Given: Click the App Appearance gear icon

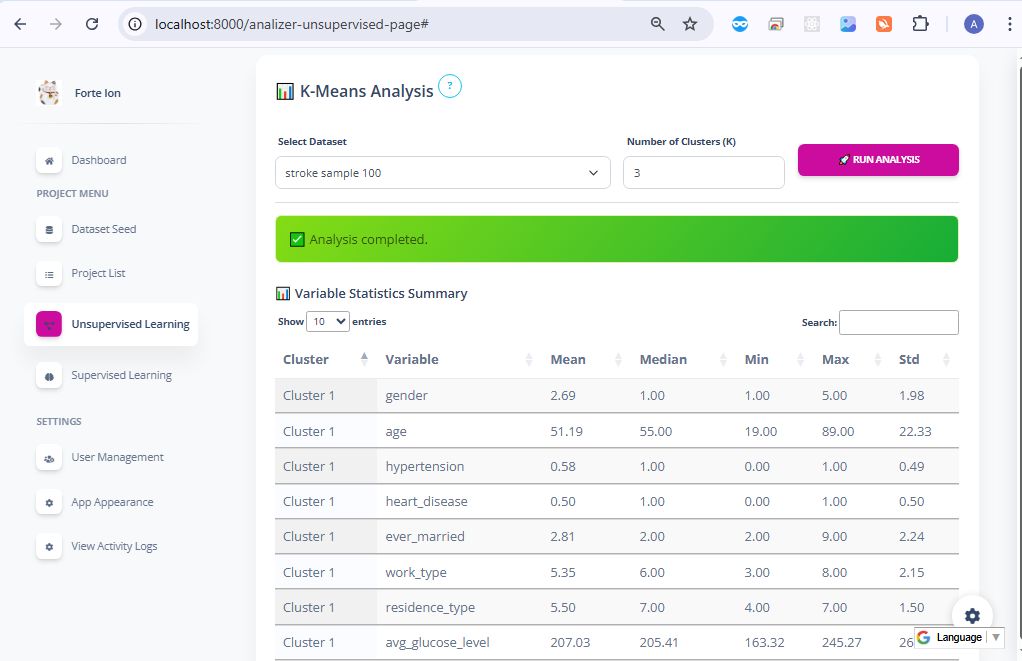Looking at the screenshot, I should [x=49, y=502].
